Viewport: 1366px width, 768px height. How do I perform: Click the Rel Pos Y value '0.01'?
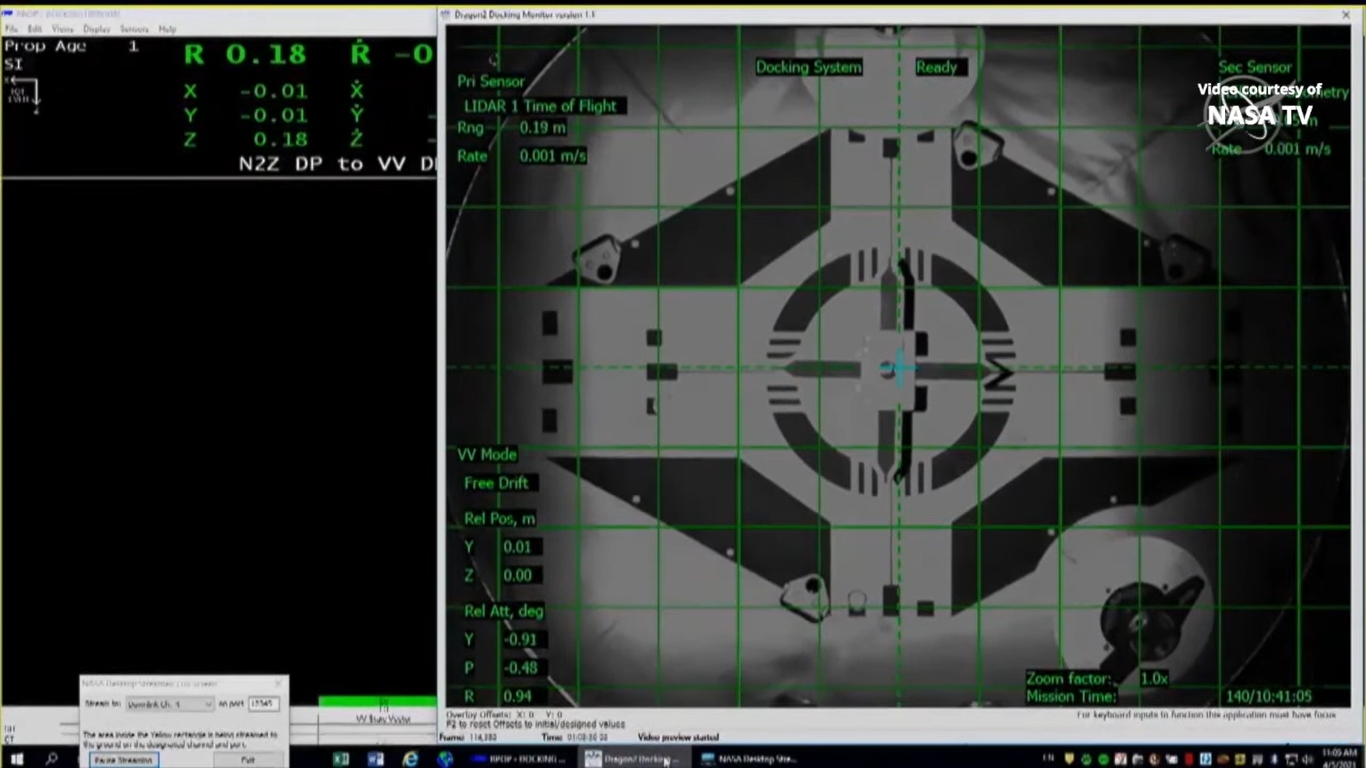tap(517, 547)
